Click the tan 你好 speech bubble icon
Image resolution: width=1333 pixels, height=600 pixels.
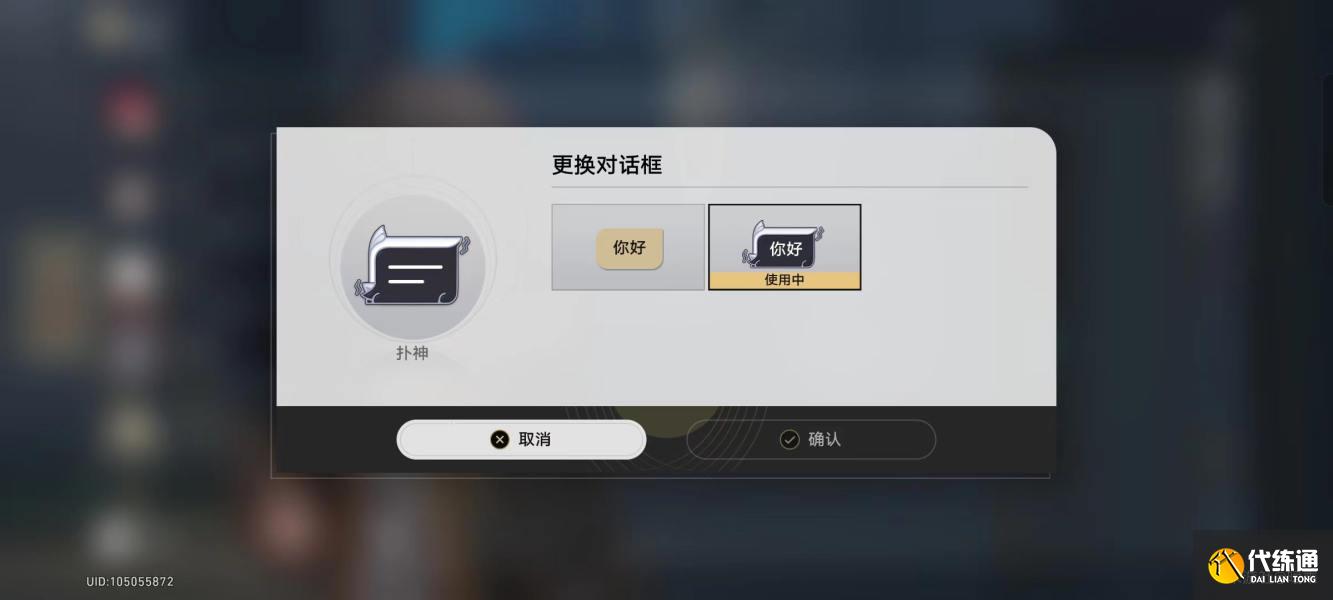click(x=629, y=248)
